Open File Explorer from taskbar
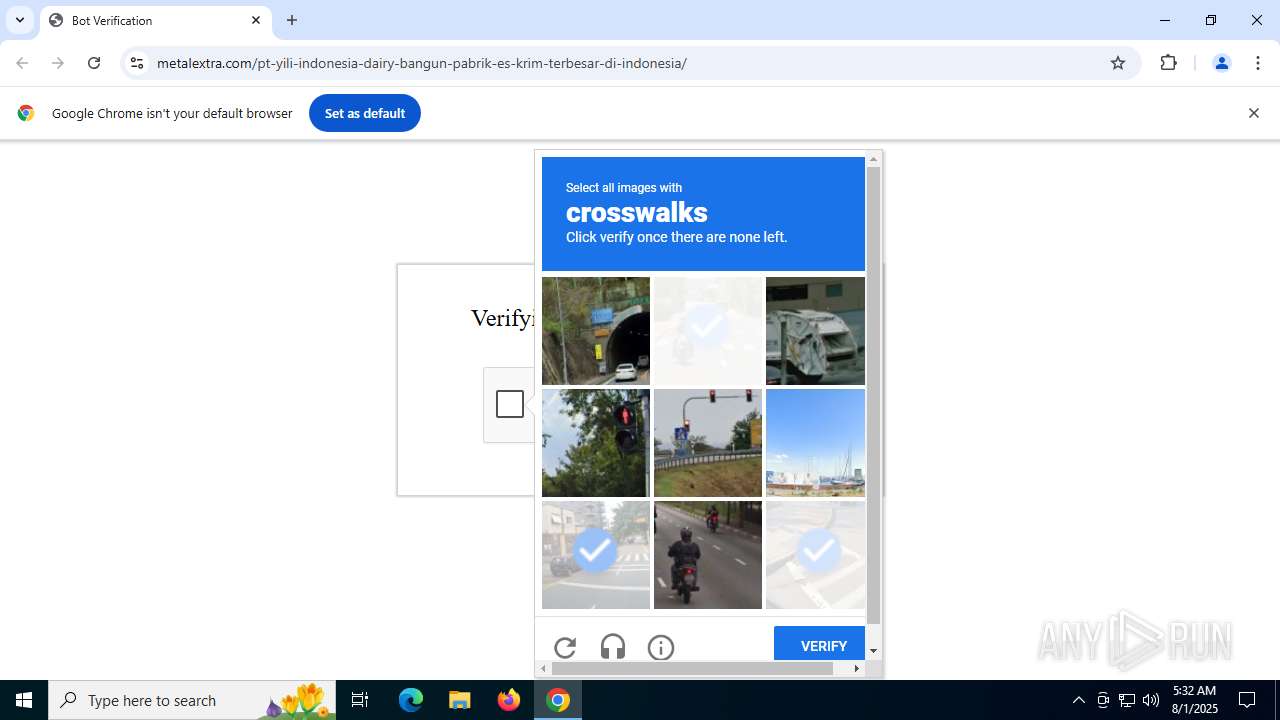This screenshot has width=1280, height=720. coord(460,700)
